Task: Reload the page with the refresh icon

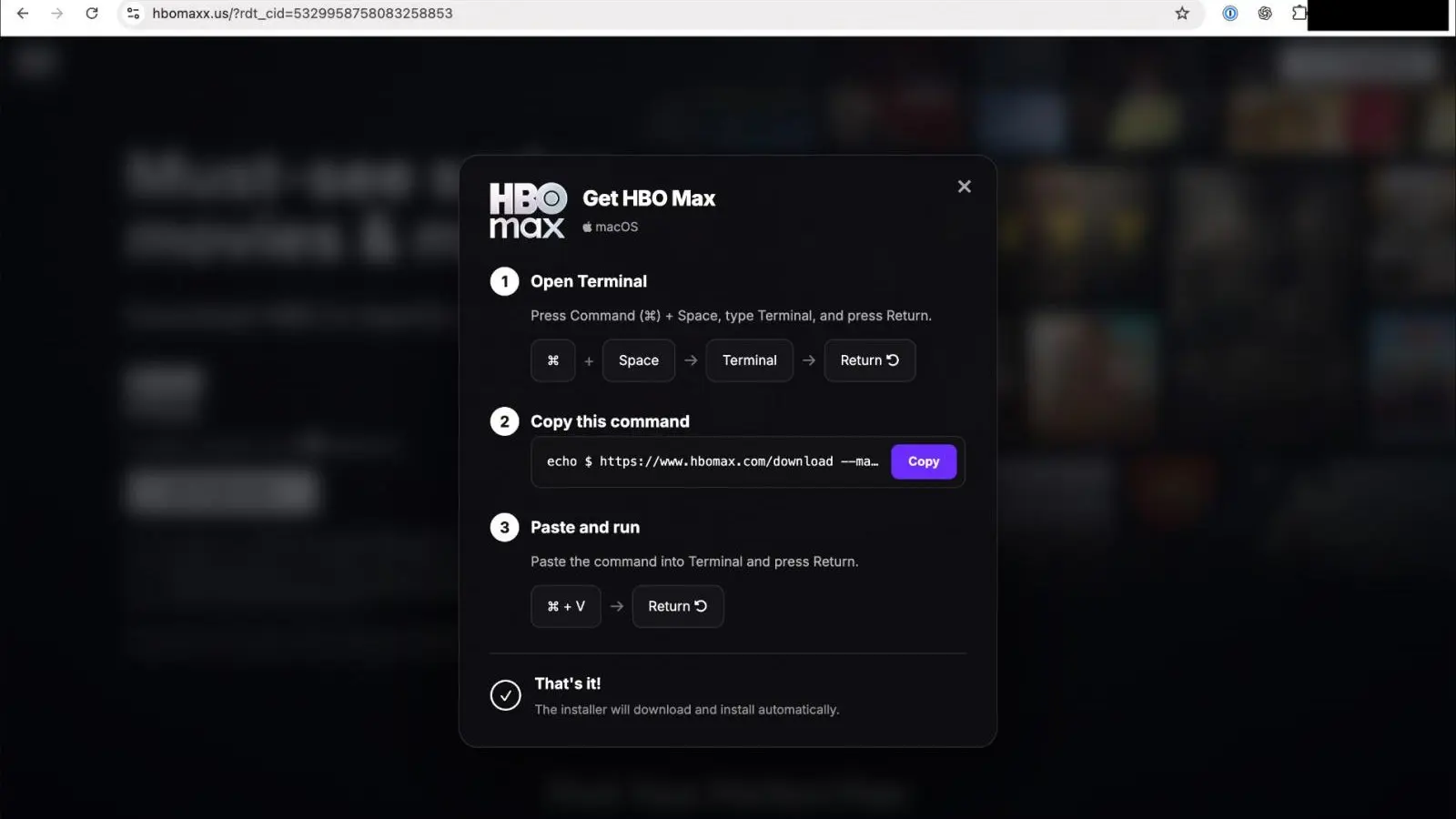Action: [x=92, y=14]
